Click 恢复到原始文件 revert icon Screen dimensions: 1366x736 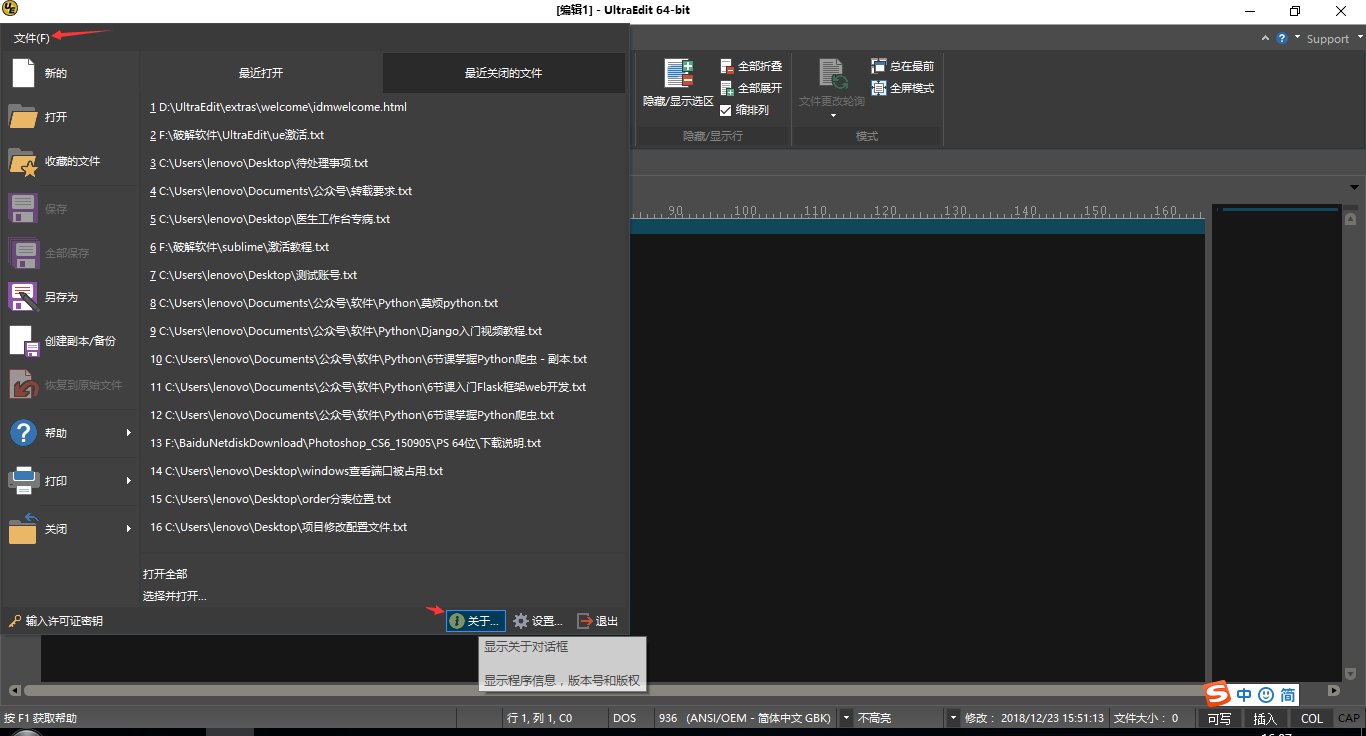click(23, 385)
